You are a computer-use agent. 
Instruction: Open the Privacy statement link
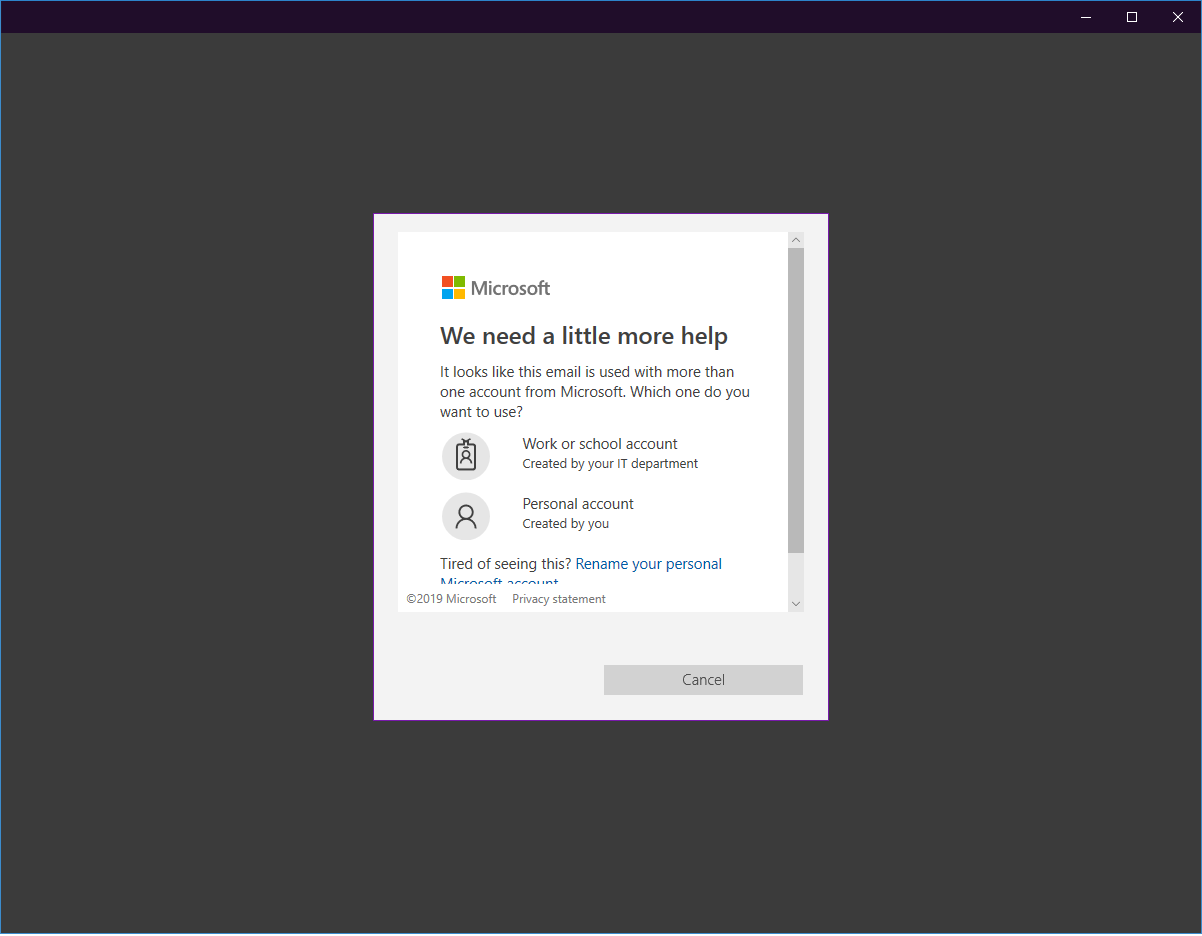tap(559, 599)
